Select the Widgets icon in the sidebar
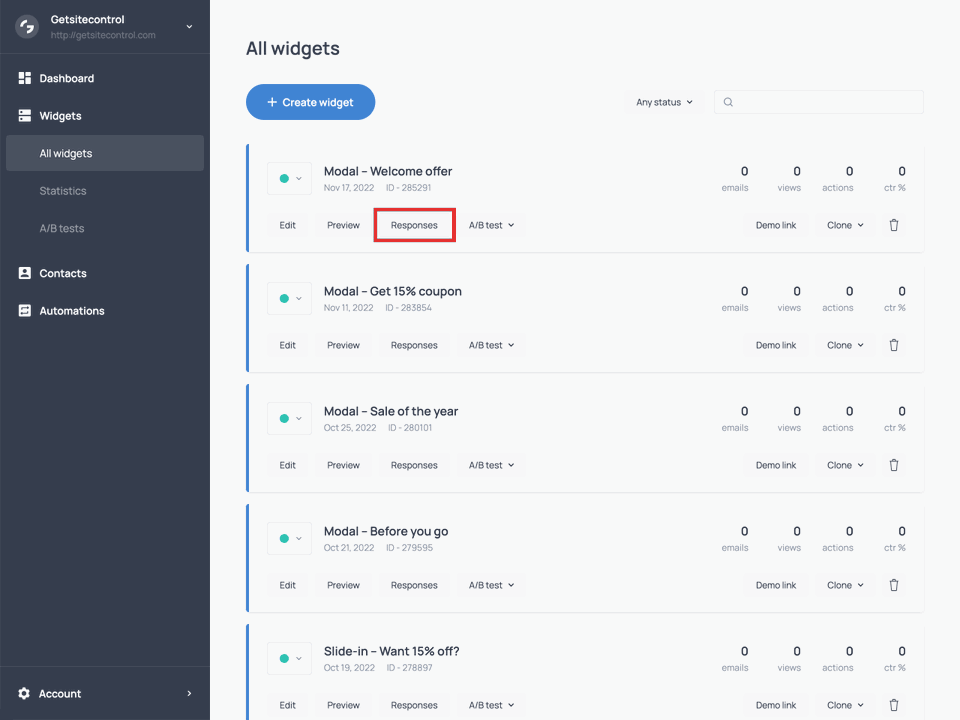Viewport: 960px width, 720px height. coord(24,115)
